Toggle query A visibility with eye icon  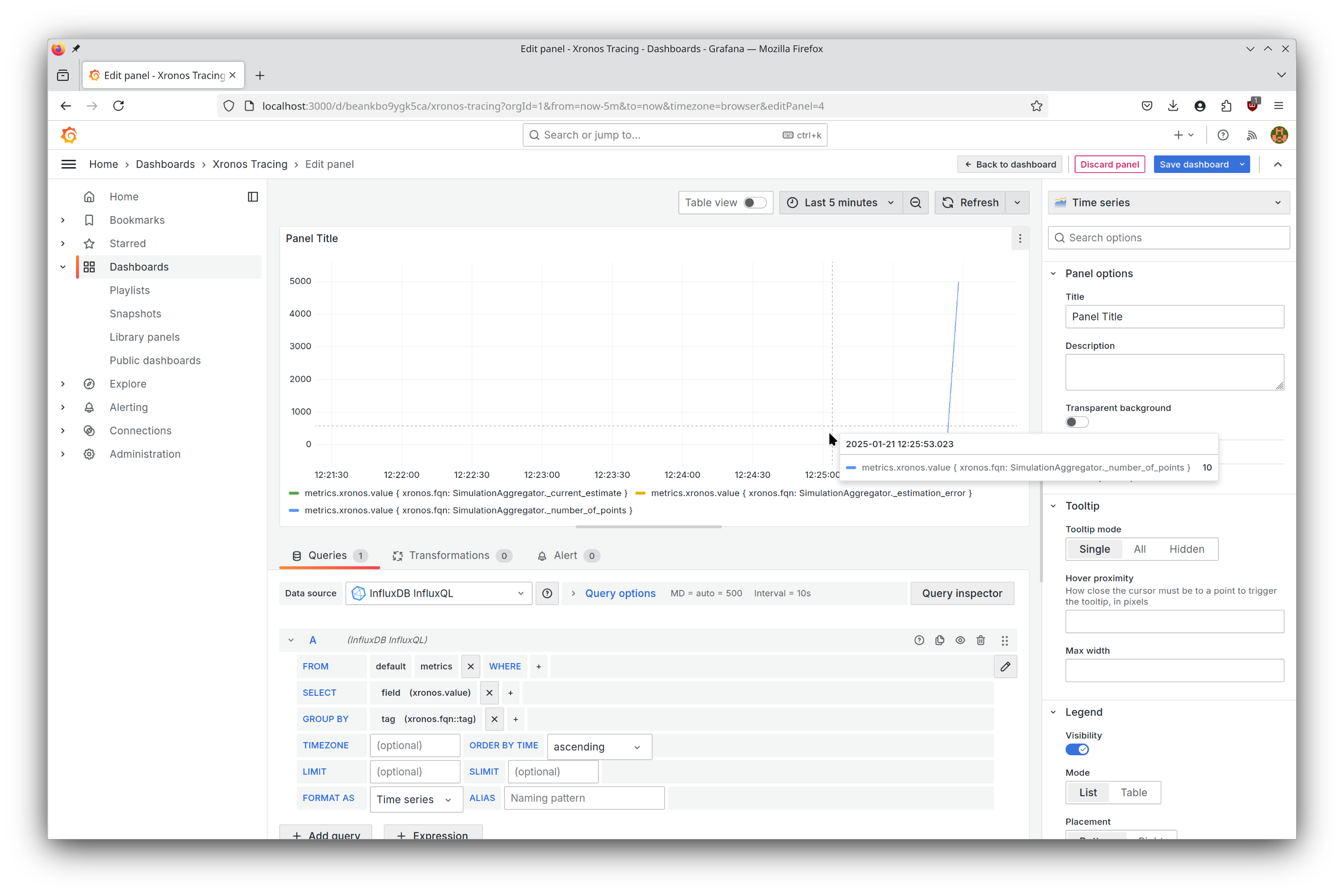click(x=960, y=640)
